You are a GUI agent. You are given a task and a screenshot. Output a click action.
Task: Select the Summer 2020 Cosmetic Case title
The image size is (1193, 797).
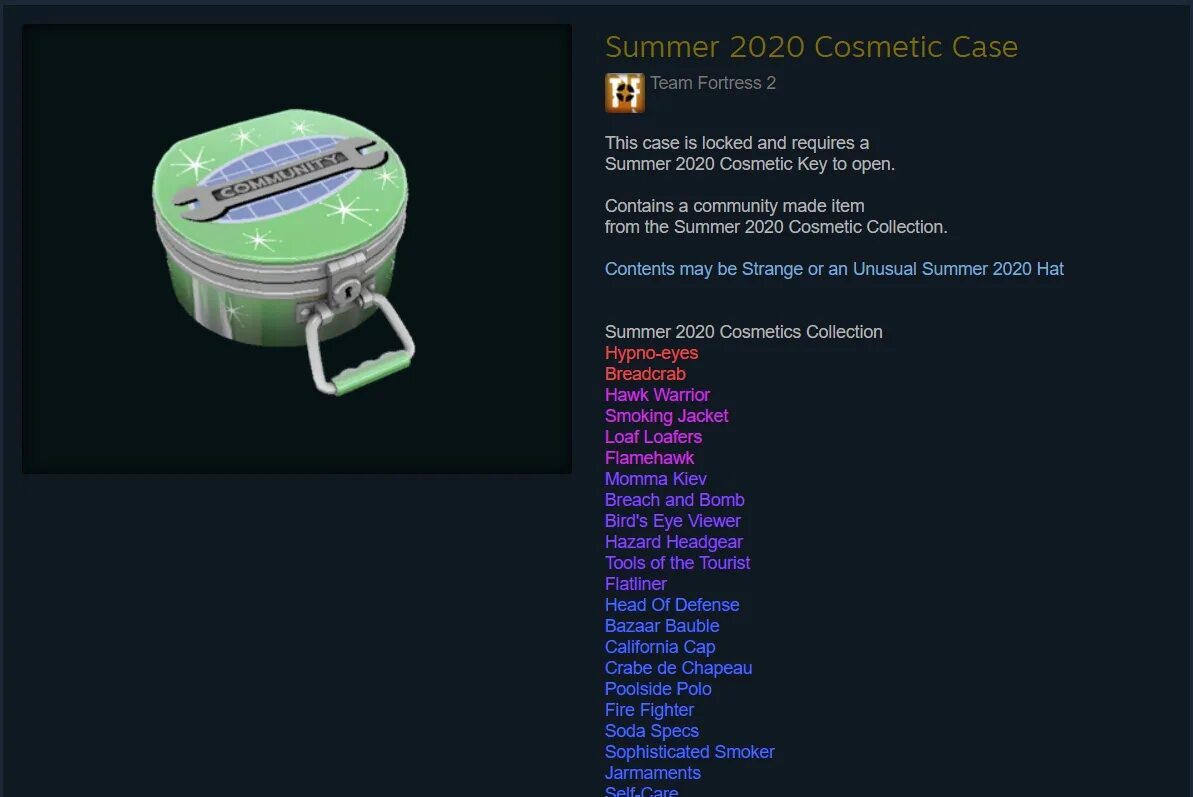pos(811,47)
